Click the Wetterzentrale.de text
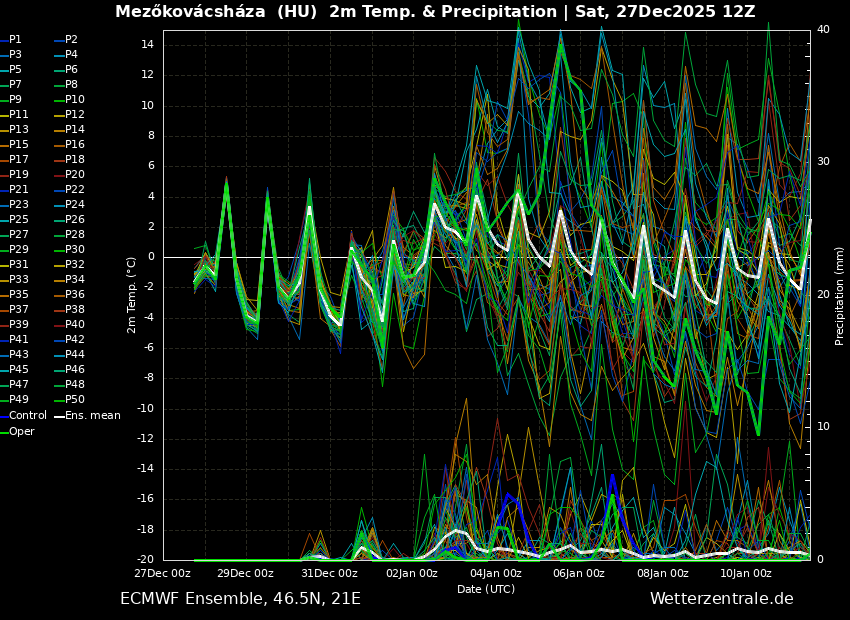Viewport: 850px width, 620px height. coord(721,599)
